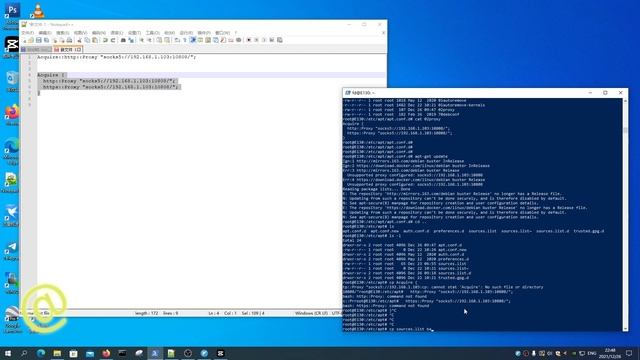Minimize the terminal window
640x360 pixels.
tap(590, 93)
